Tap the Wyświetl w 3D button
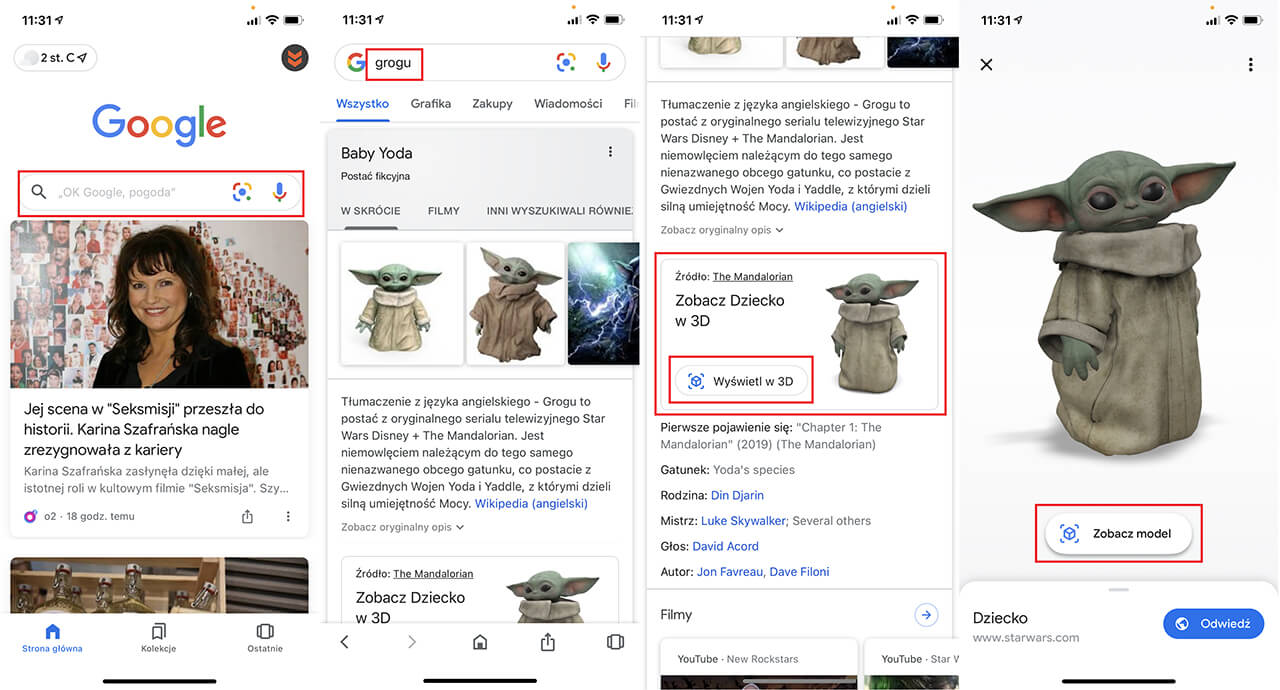Viewport: 1280px width, 690px height. [741, 381]
